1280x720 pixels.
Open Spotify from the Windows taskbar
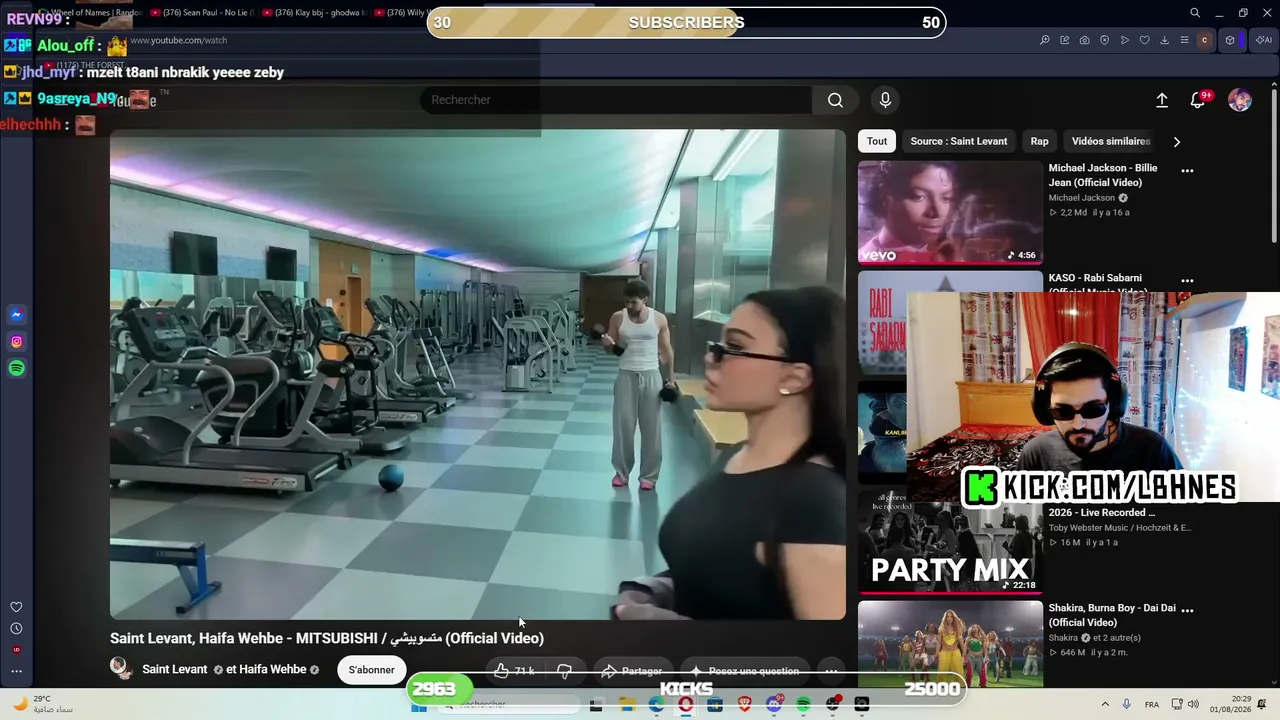804,704
